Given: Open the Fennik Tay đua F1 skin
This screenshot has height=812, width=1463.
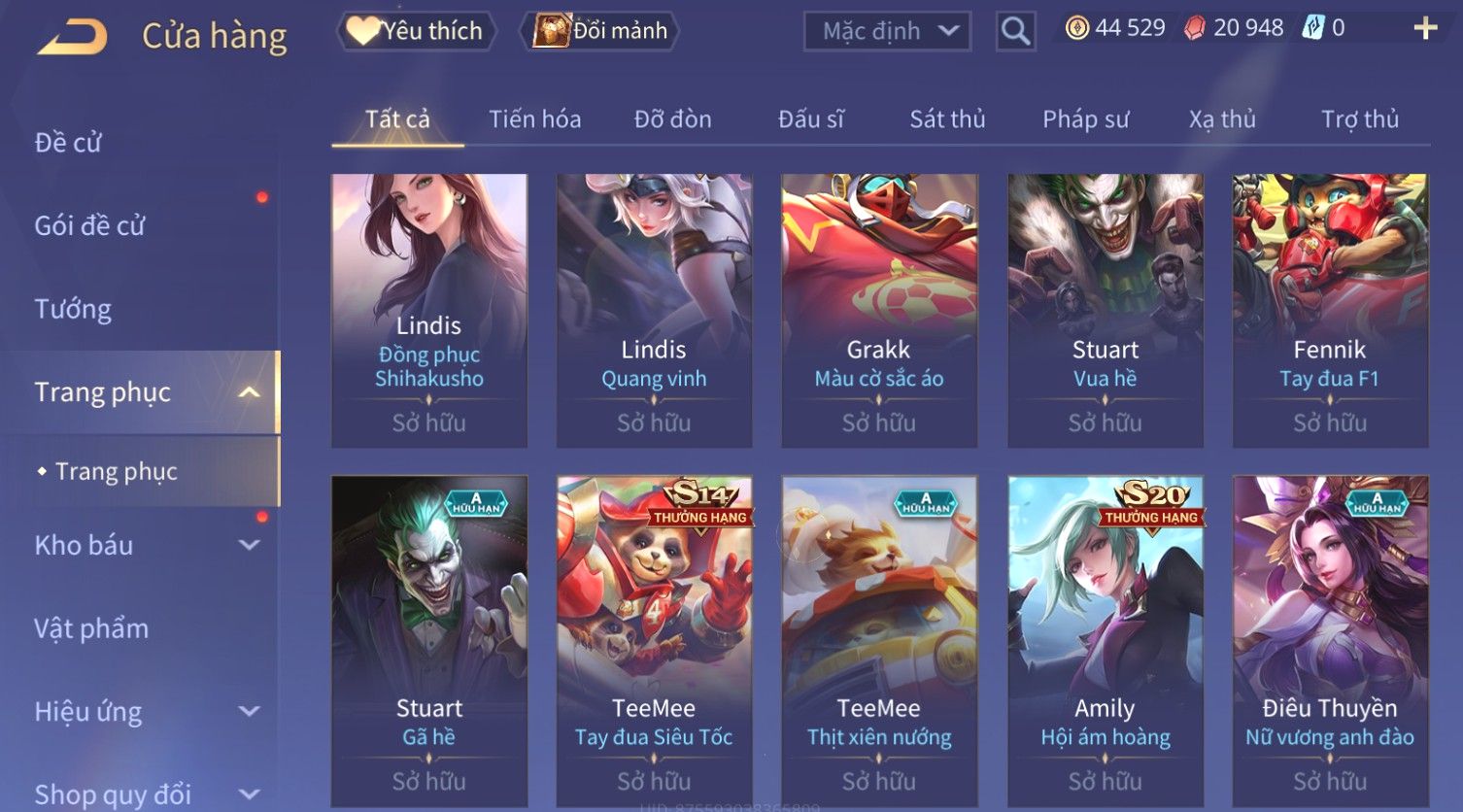Looking at the screenshot, I should tap(1330, 311).
